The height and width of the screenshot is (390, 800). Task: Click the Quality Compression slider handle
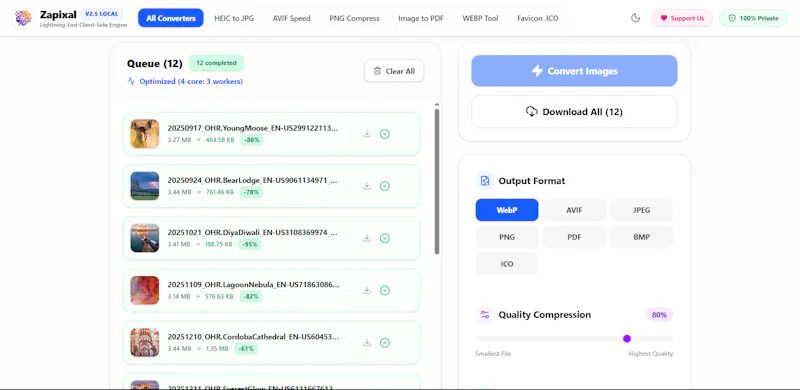627,338
